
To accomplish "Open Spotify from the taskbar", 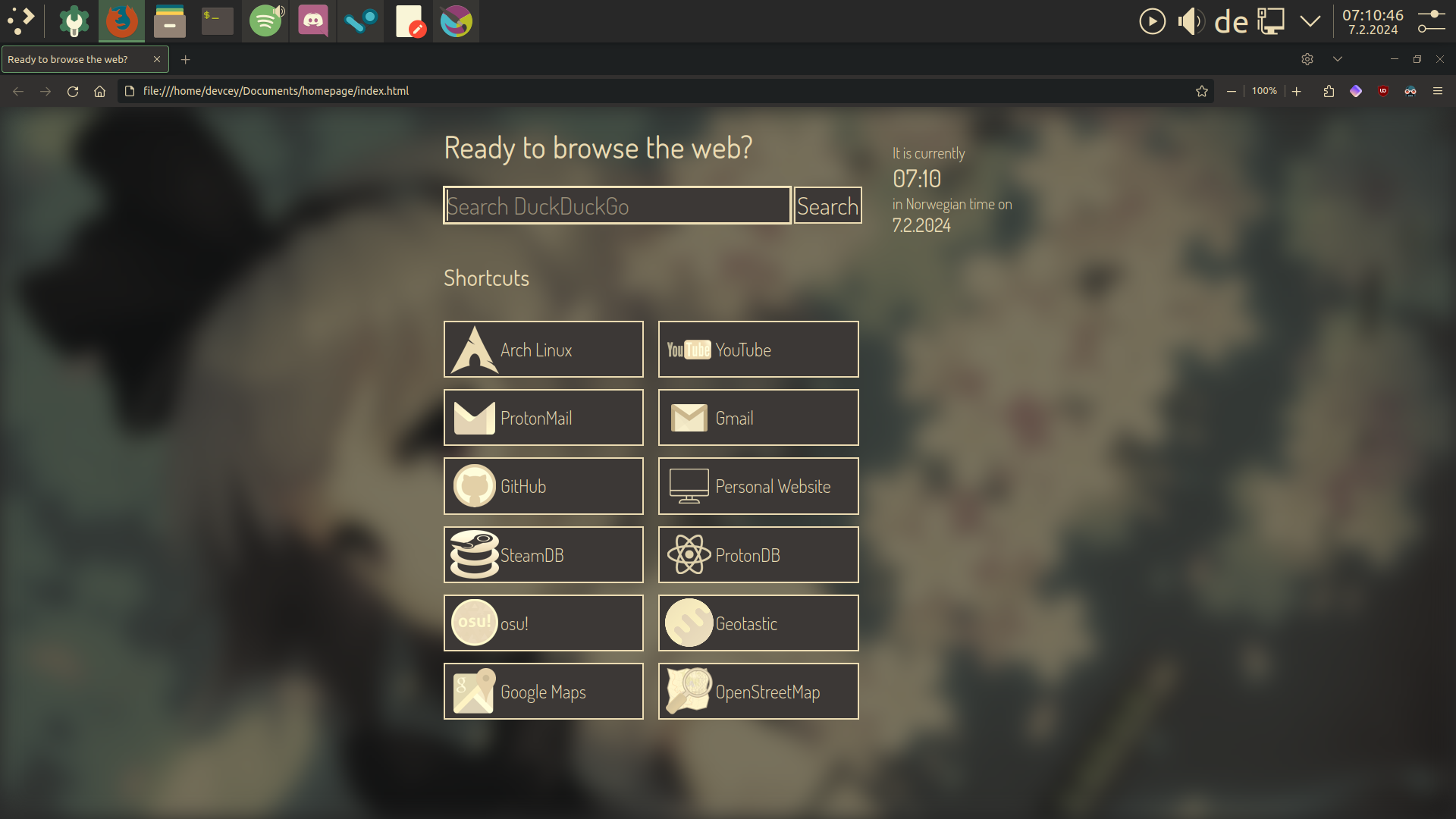I will (x=265, y=20).
